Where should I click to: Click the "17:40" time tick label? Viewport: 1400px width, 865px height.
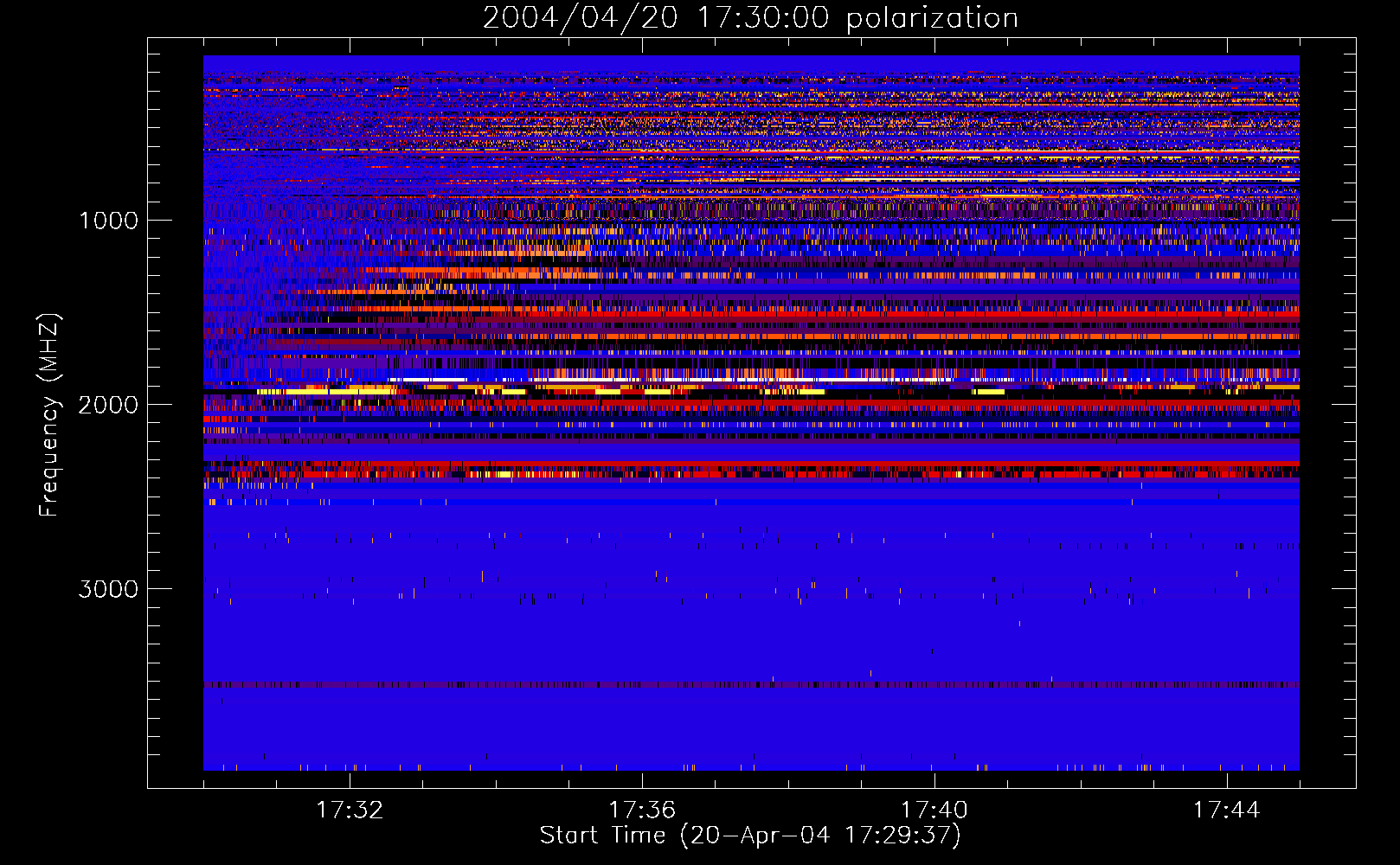[x=934, y=810]
